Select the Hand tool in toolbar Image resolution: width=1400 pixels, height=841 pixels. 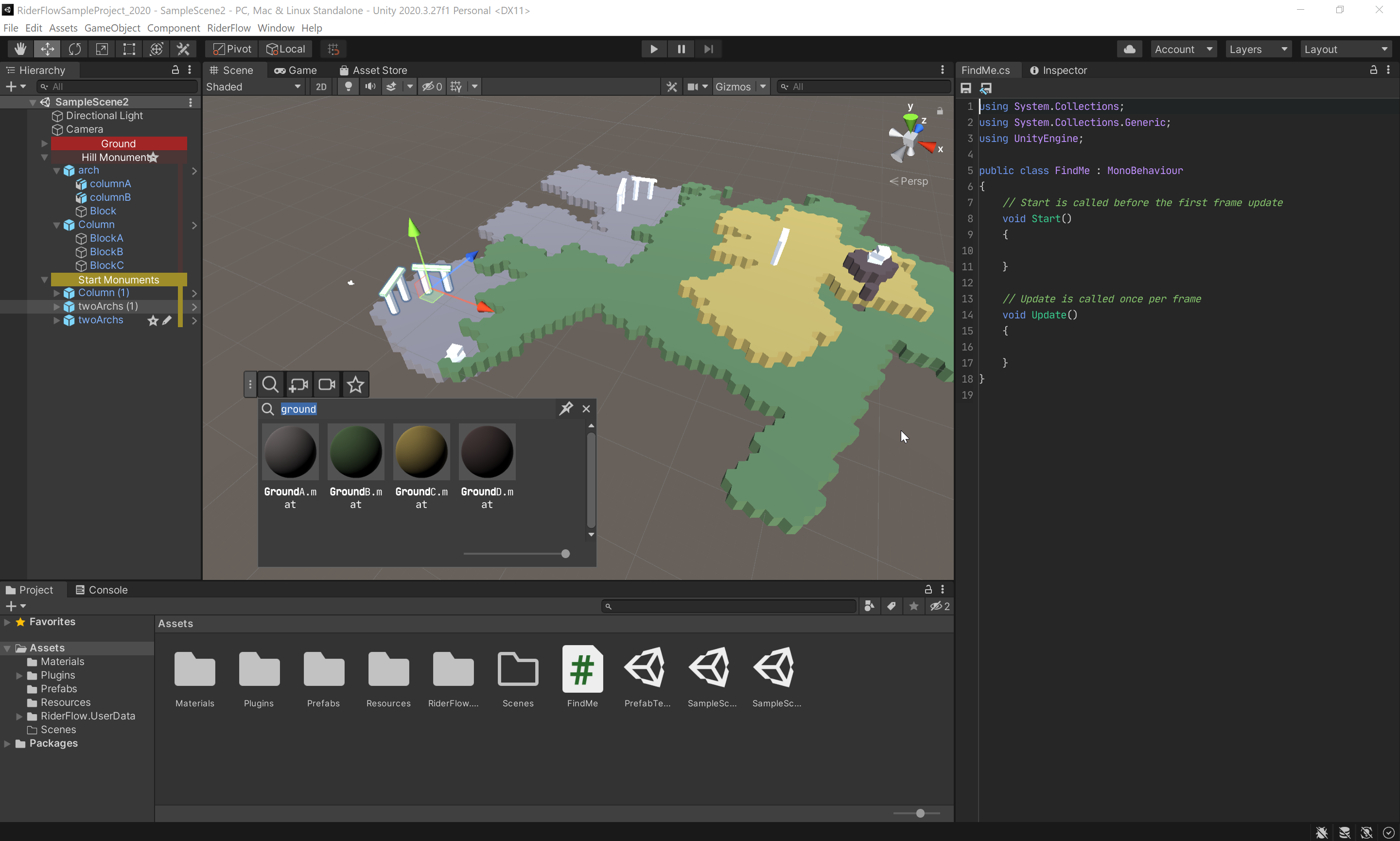click(x=20, y=49)
